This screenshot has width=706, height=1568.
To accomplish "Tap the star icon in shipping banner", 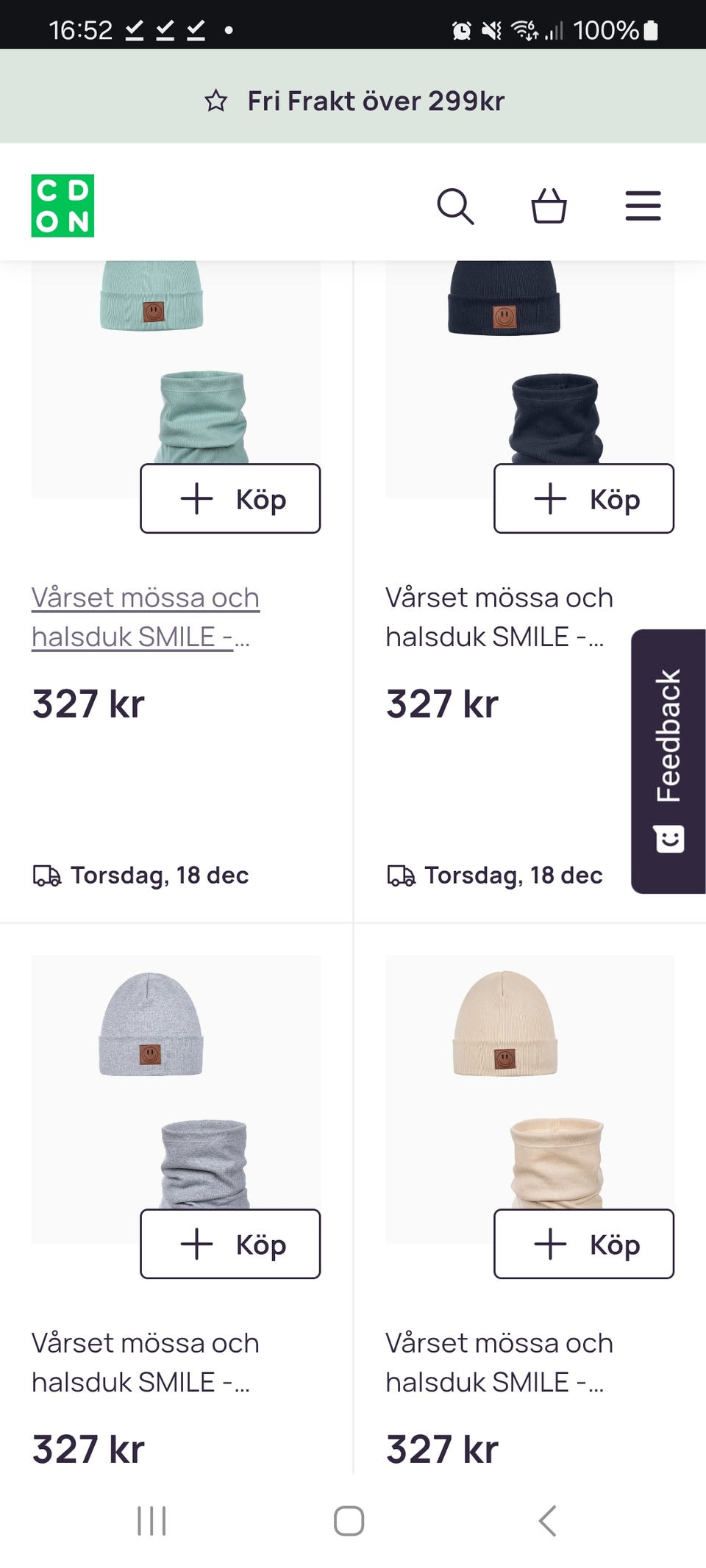I will (x=216, y=101).
